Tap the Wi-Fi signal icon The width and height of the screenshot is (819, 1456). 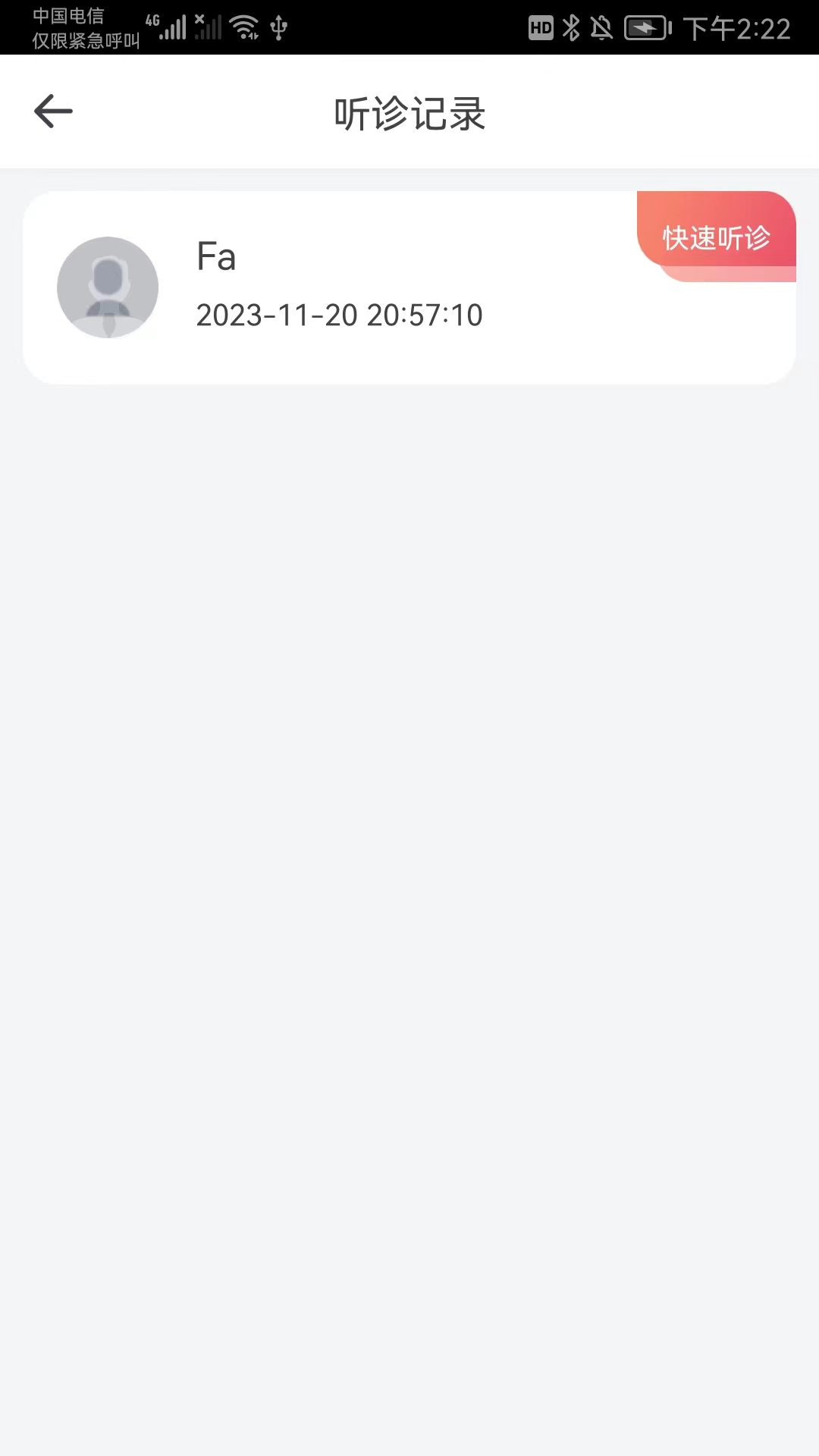244,27
